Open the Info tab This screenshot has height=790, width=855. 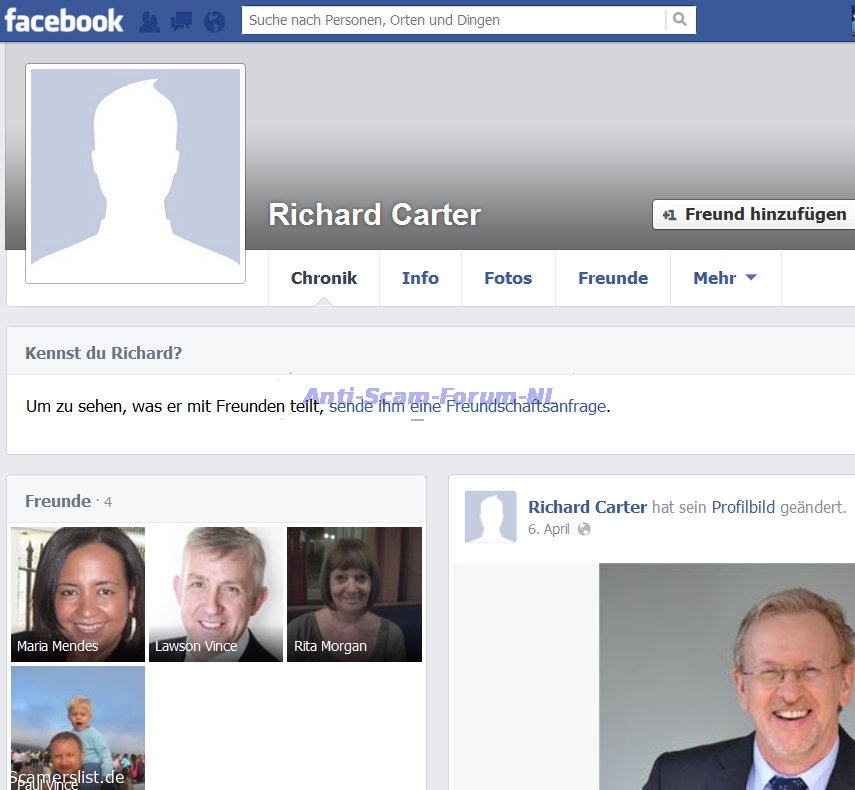tap(420, 278)
